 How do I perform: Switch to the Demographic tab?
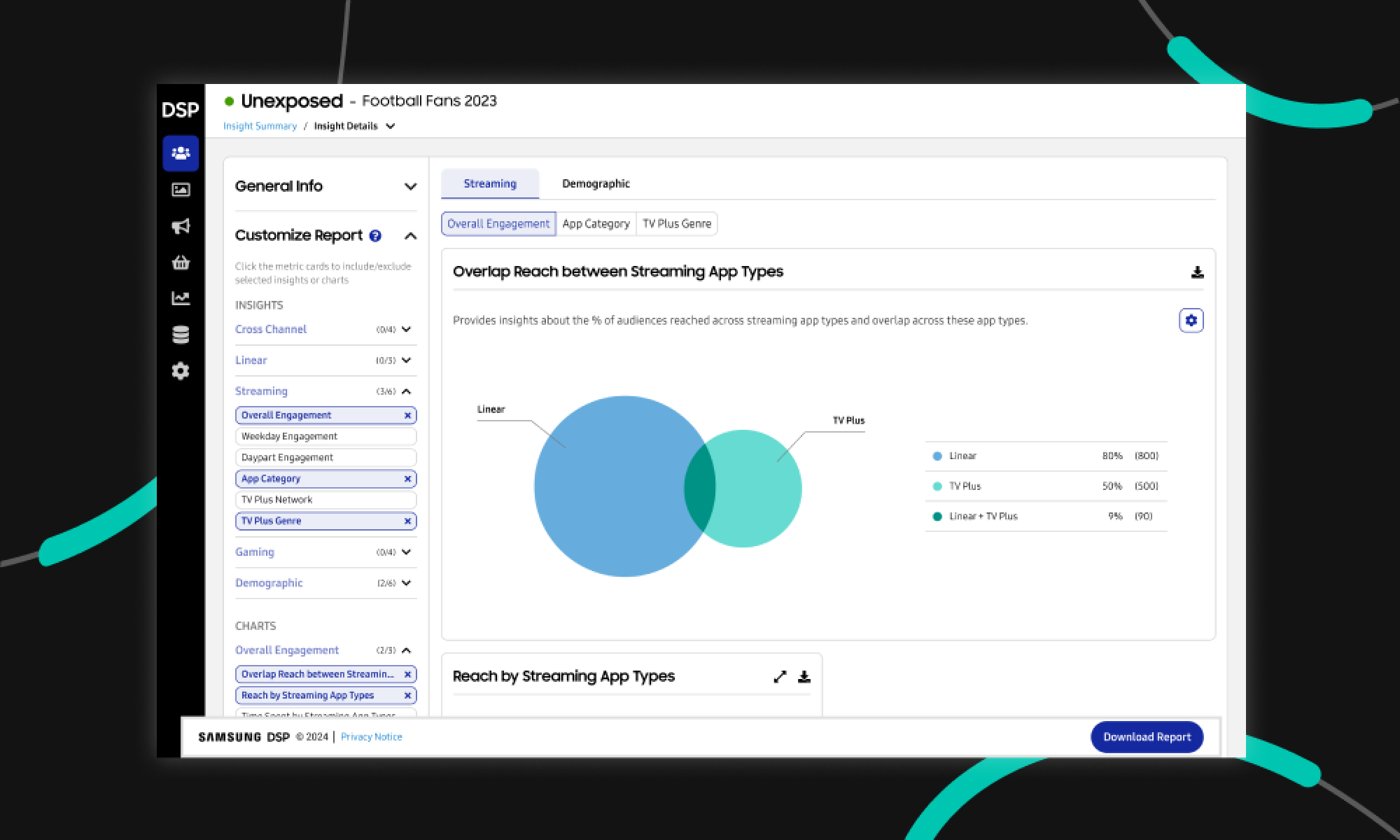coord(596,183)
